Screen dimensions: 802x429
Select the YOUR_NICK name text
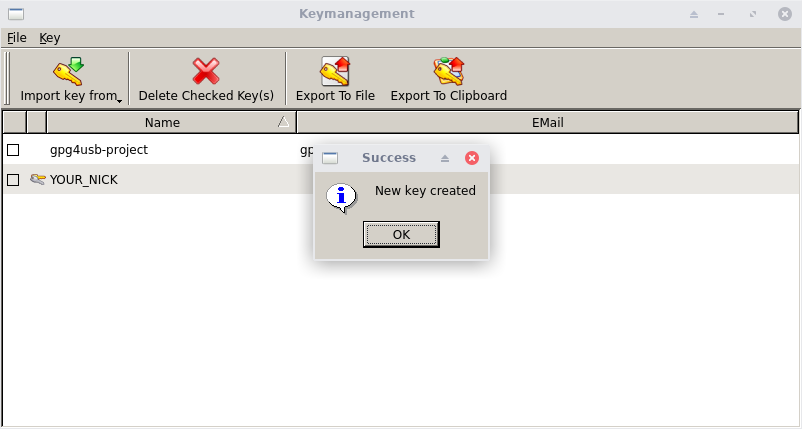click(84, 179)
